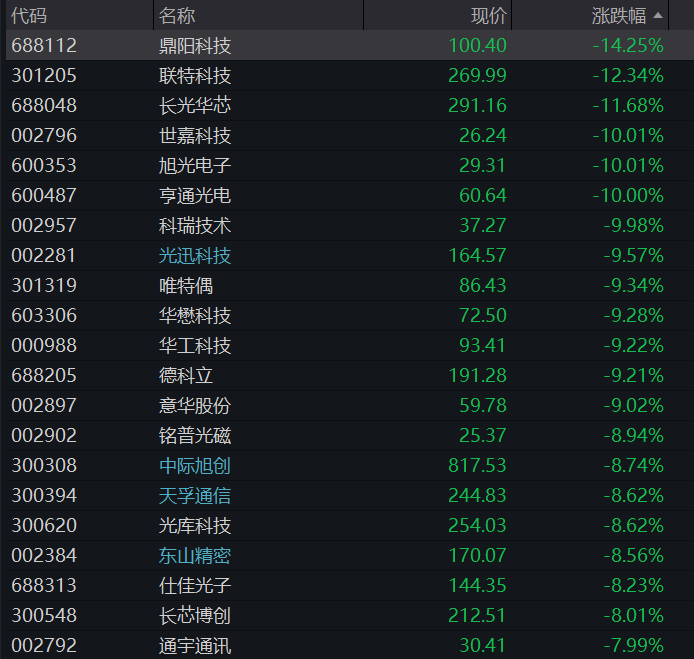Select stock code 301319 唯特偶
This screenshot has height=659, width=694.
(x=44, y=285)
